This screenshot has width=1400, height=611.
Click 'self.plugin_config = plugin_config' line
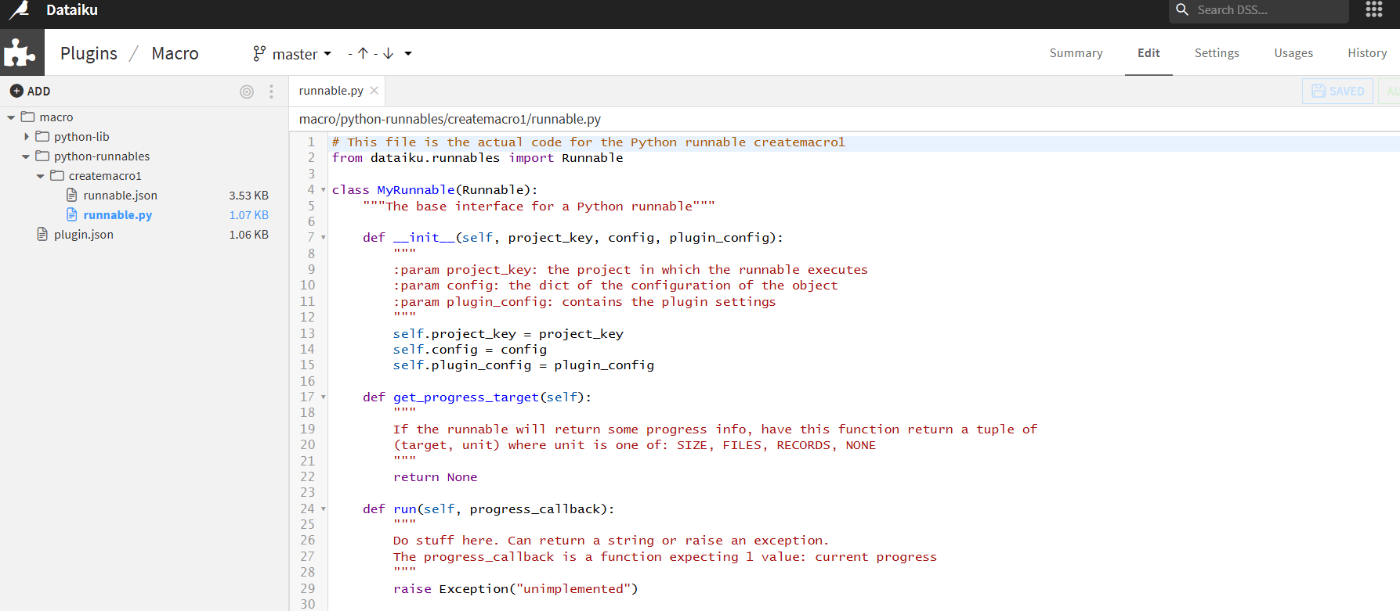tap(524, 366)
